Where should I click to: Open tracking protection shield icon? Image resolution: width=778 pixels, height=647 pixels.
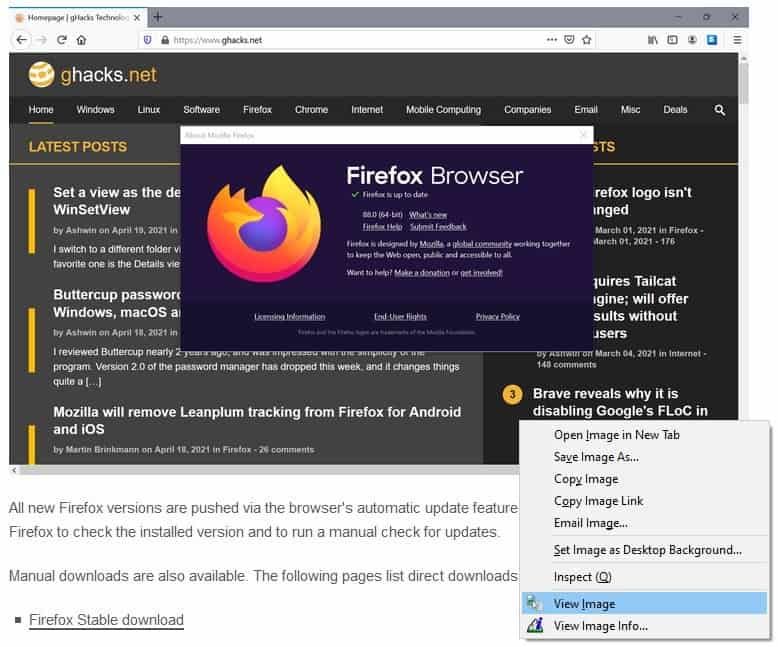(x=147, y=40)
